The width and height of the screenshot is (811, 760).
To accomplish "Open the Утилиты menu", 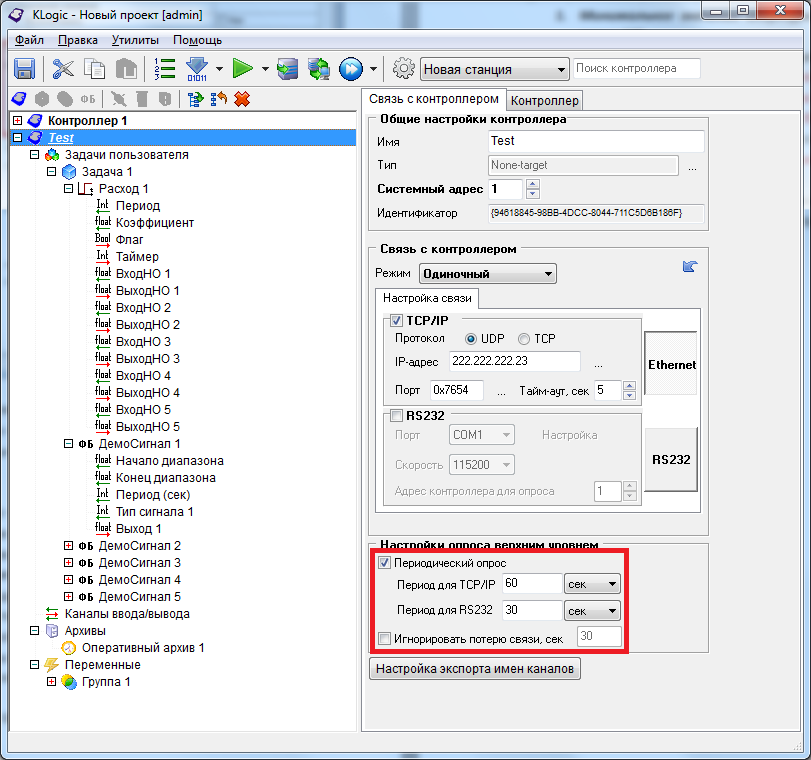I will [x=135, y=40].
